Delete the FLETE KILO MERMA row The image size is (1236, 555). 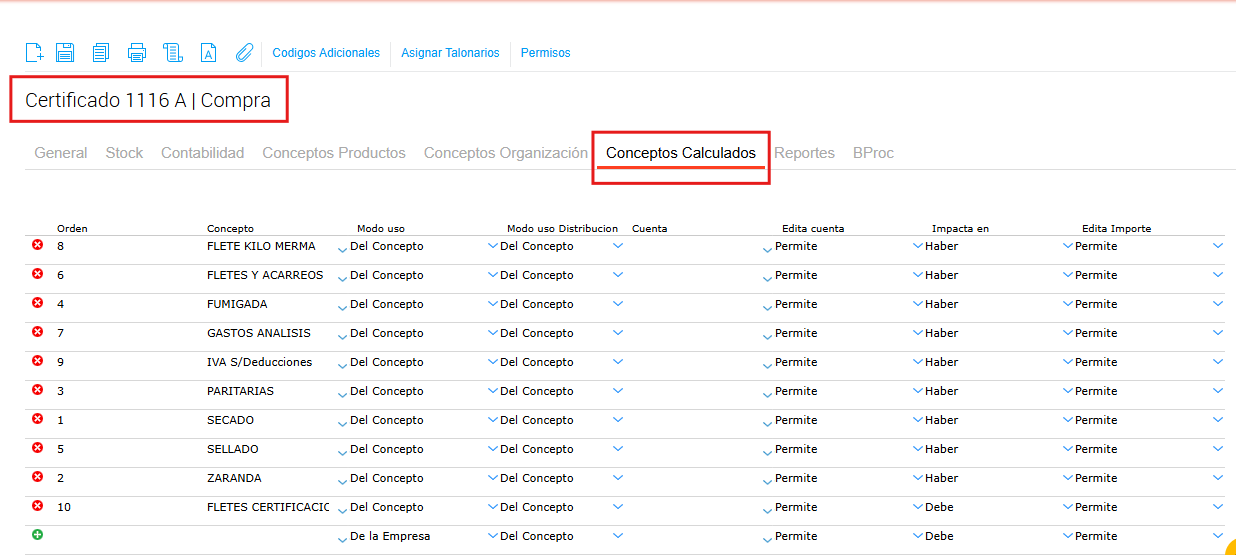38,245
